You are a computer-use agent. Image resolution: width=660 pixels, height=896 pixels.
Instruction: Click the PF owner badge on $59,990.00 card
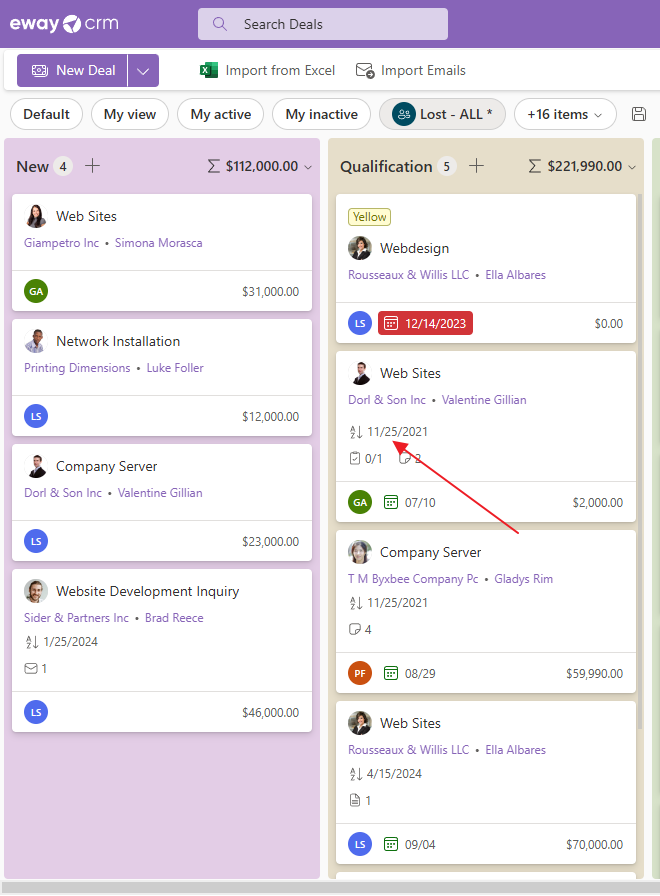coord(360,673)
